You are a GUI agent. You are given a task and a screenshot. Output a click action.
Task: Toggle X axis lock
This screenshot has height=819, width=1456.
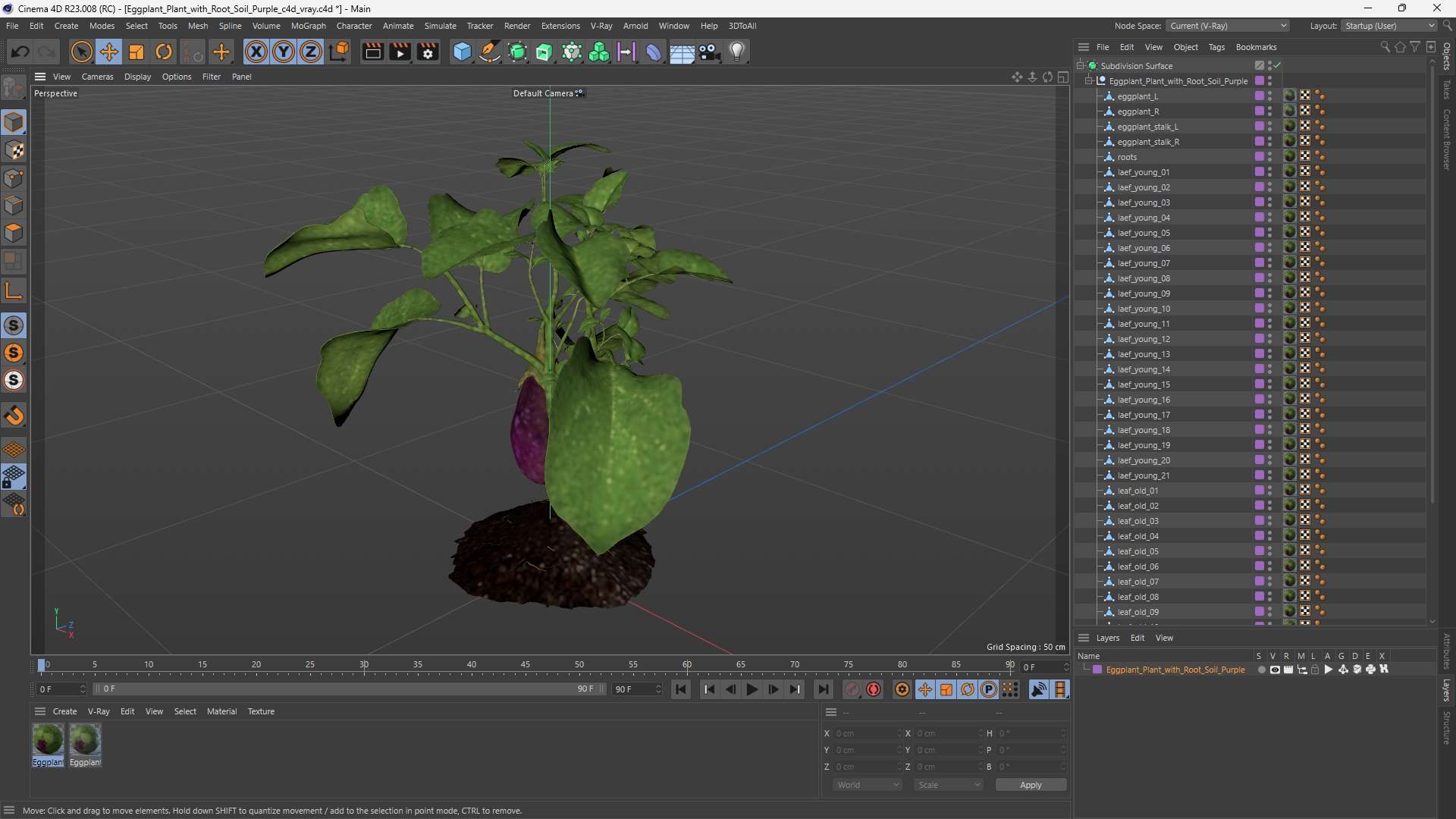(256, 52)
